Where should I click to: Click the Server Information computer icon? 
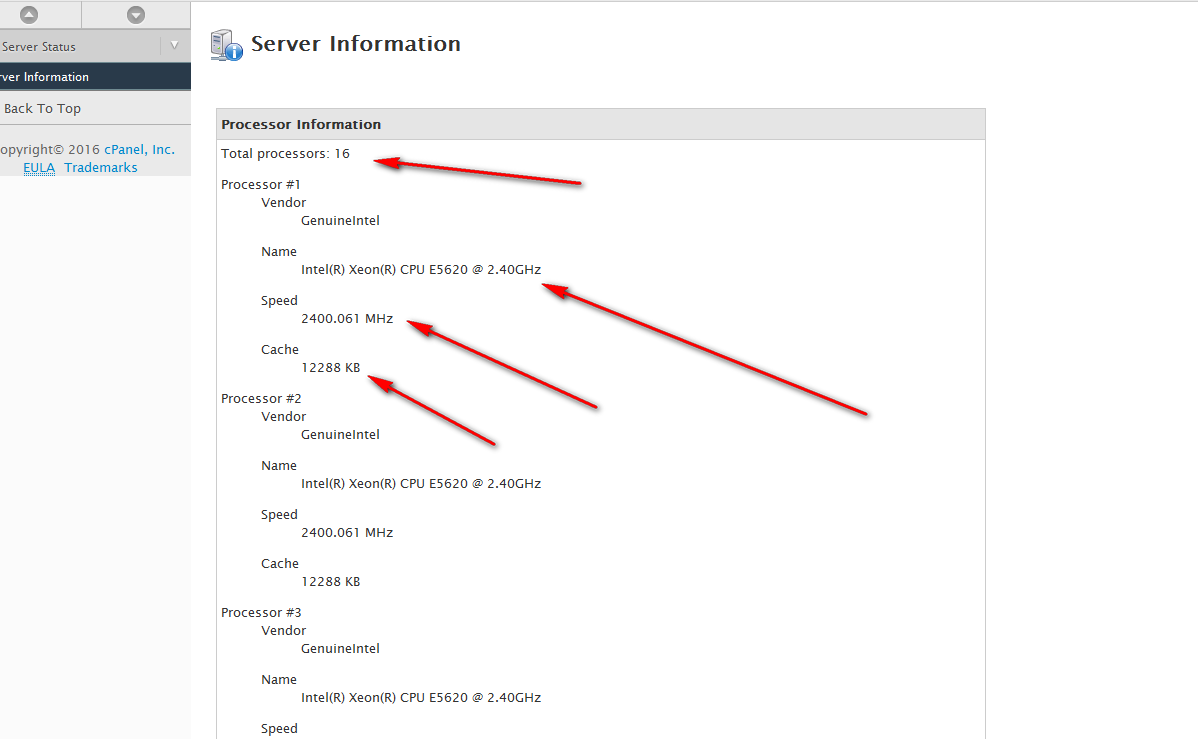coord(226,45)
